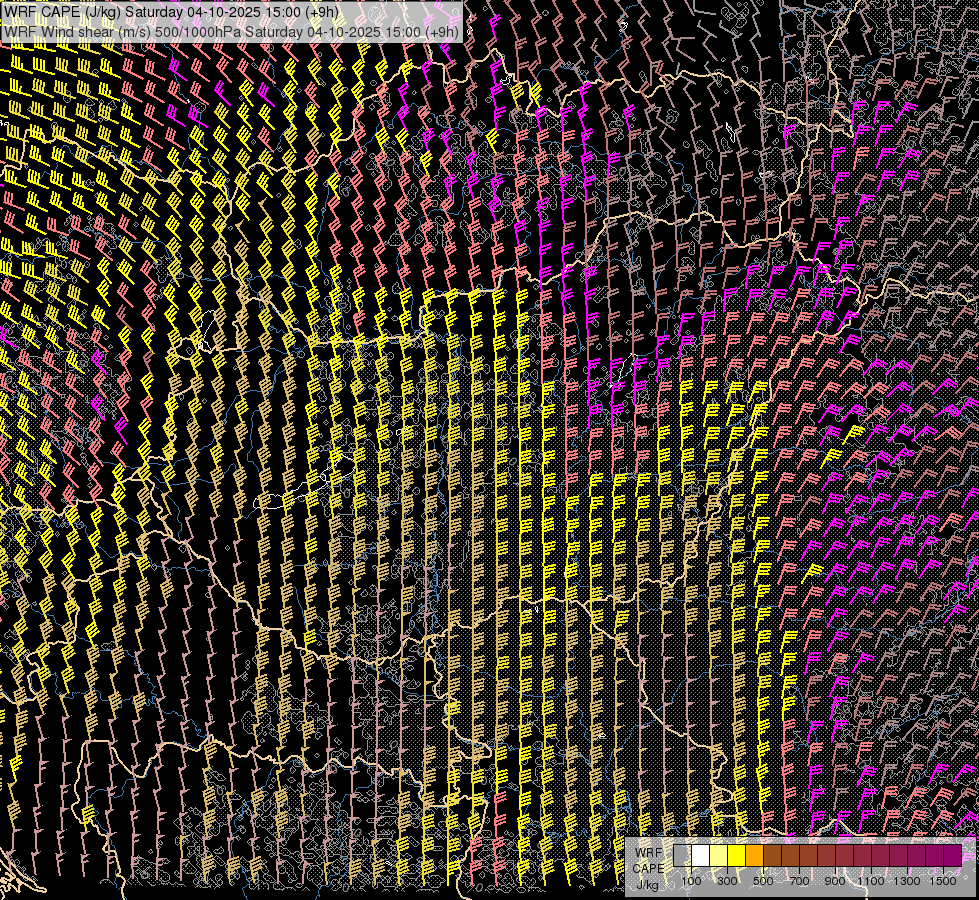Screen dimensions: 979x900
Task: Click the legend value 1500
Action: pyautogui.click(x=943, y=881)
